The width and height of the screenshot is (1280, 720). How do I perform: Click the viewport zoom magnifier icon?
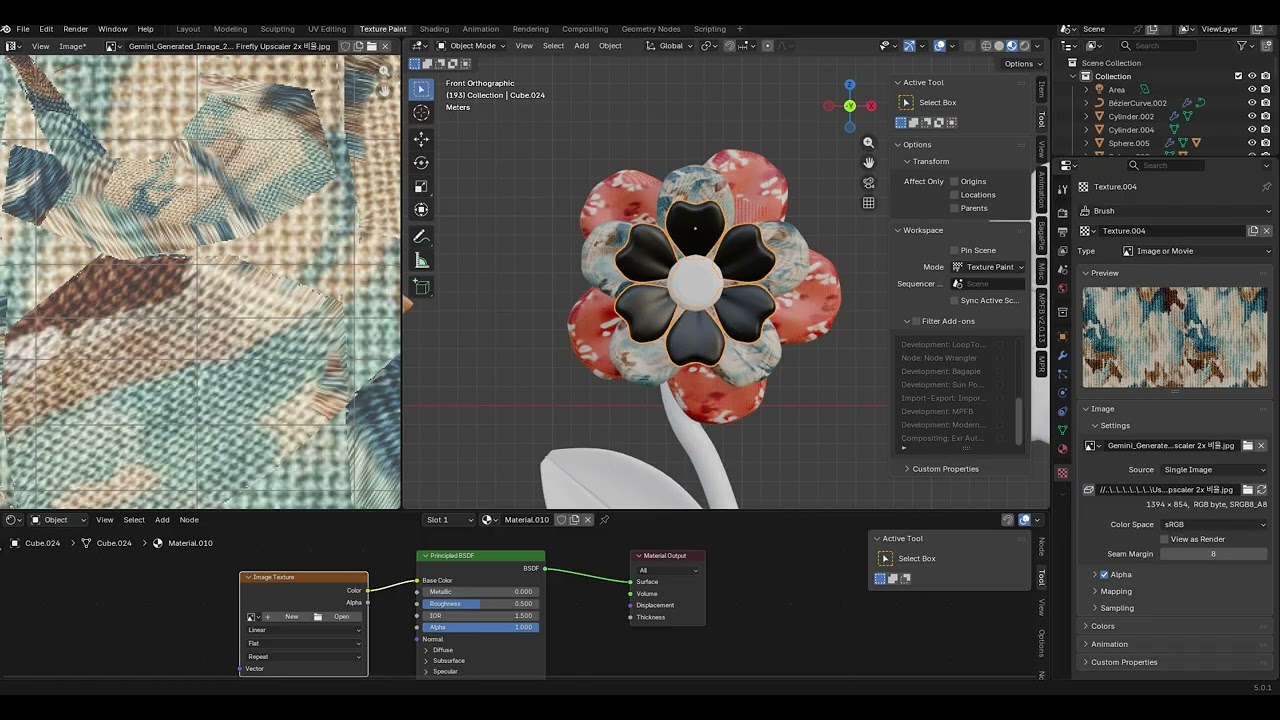click(x=868, y=143)
